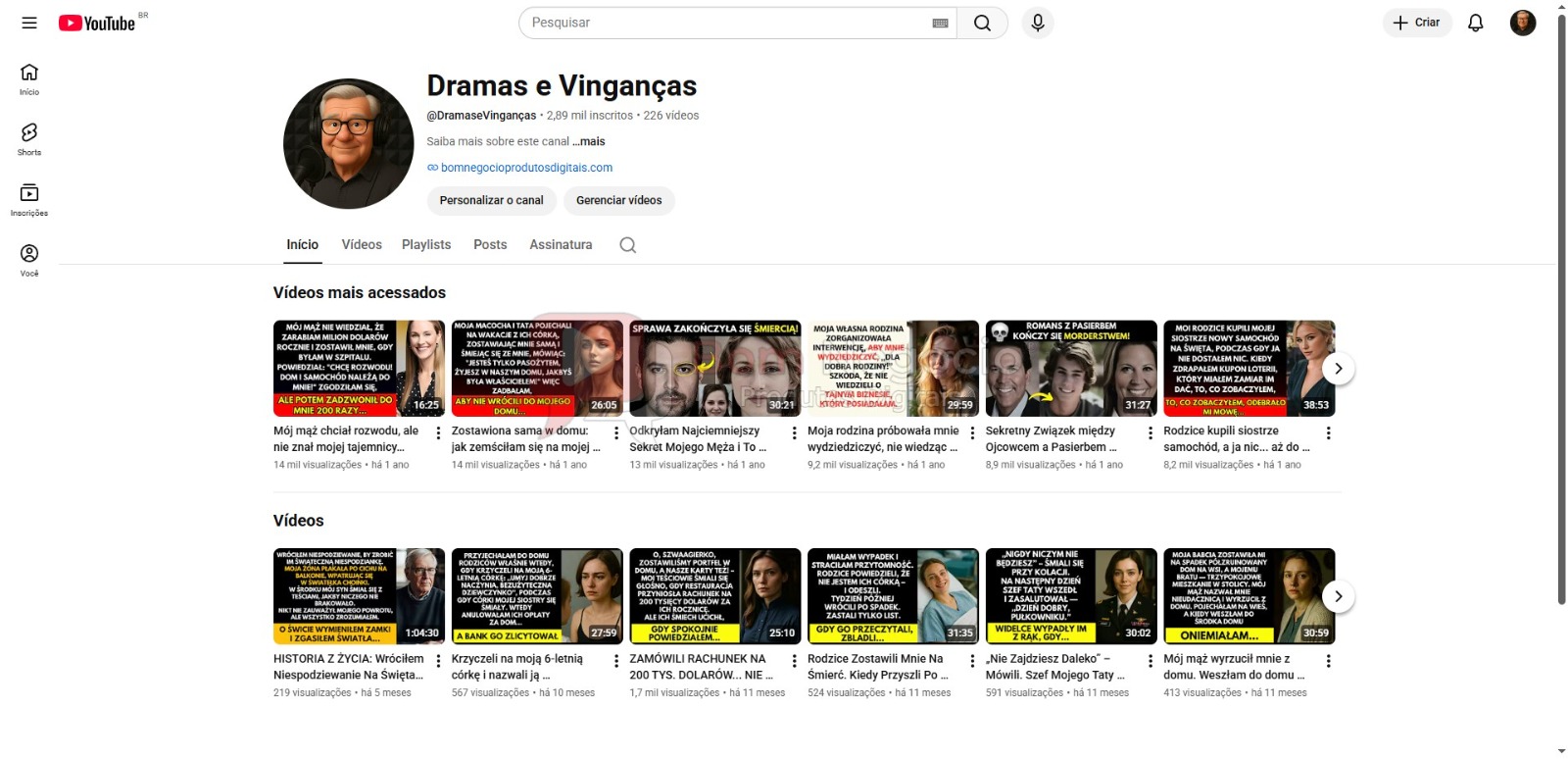Play the 31:27 video thumbnail
Screen dimensions: 1568x759
pyautogui.click(x=1071, y=369)
